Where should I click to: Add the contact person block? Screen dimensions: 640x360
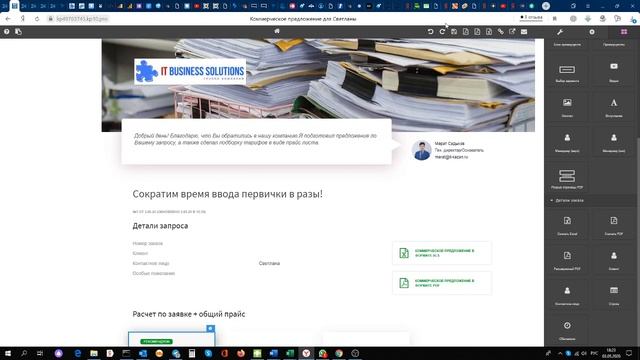coord(567,296)
